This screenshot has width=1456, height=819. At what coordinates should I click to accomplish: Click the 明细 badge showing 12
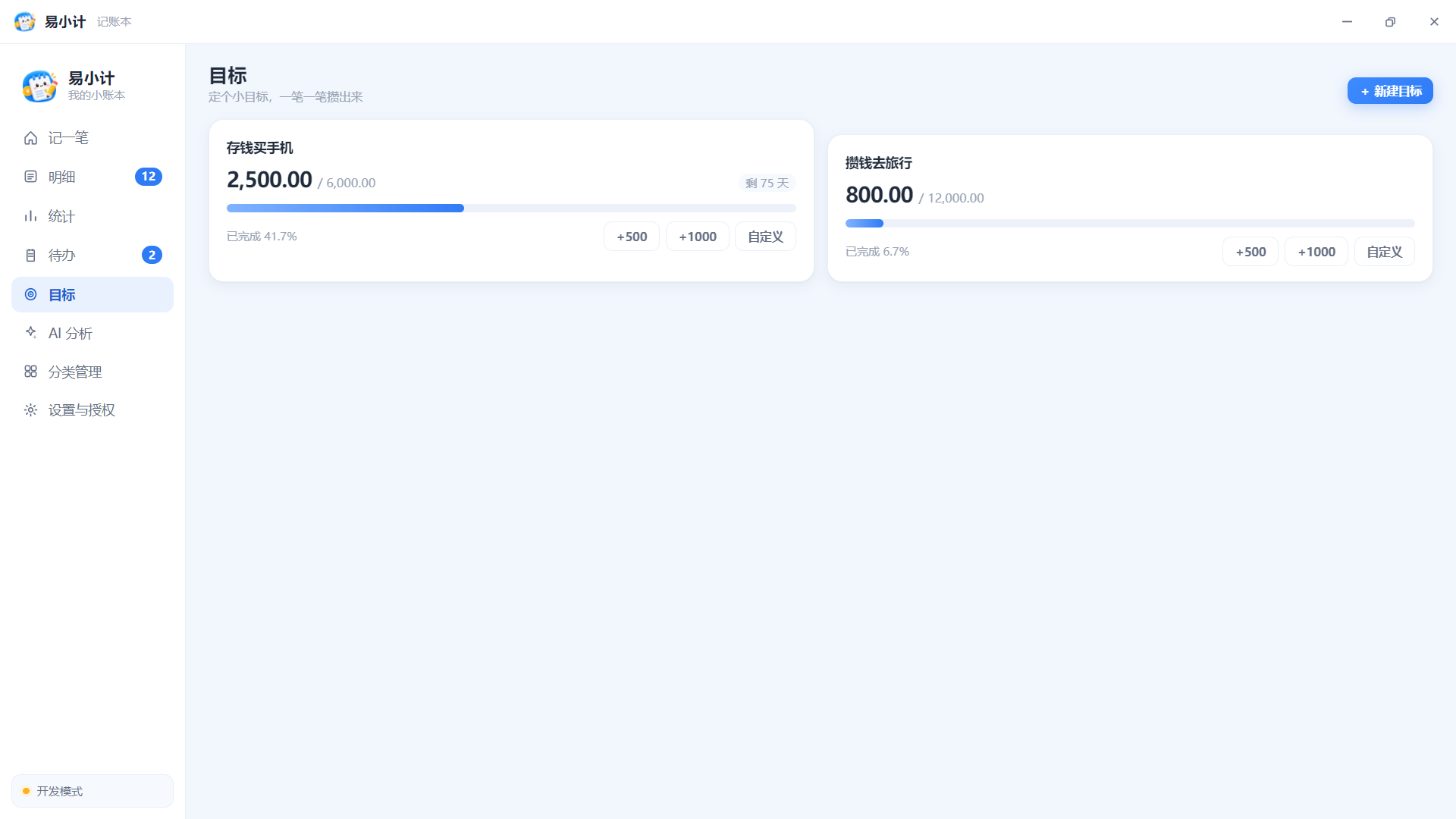149,177
